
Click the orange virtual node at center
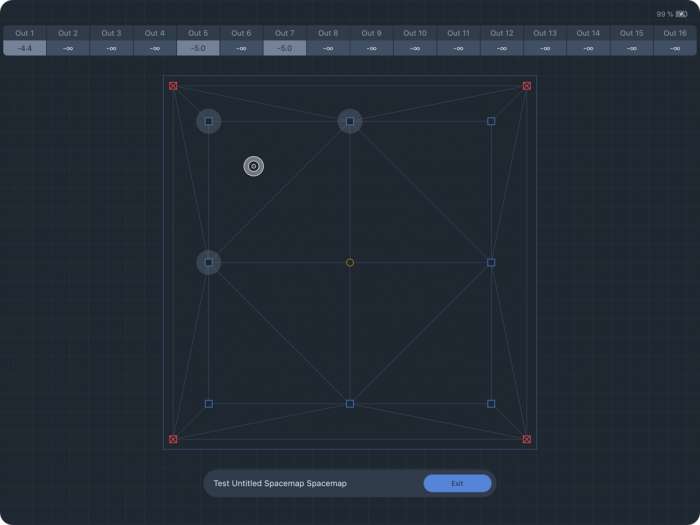350,263
